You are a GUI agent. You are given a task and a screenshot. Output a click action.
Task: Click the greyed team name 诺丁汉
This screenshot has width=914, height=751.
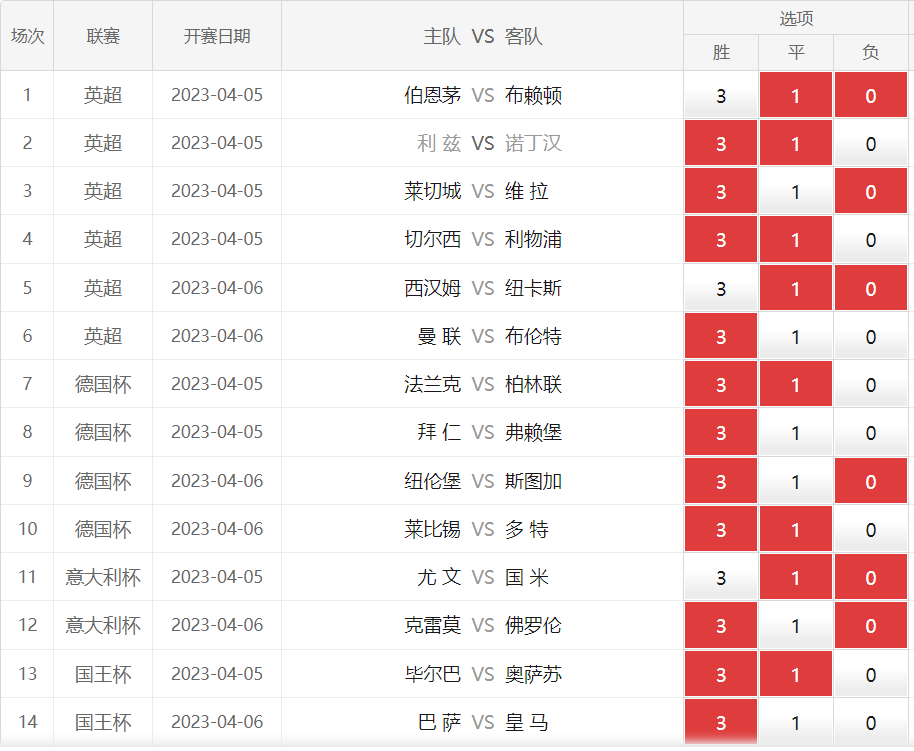coord(533,143)
